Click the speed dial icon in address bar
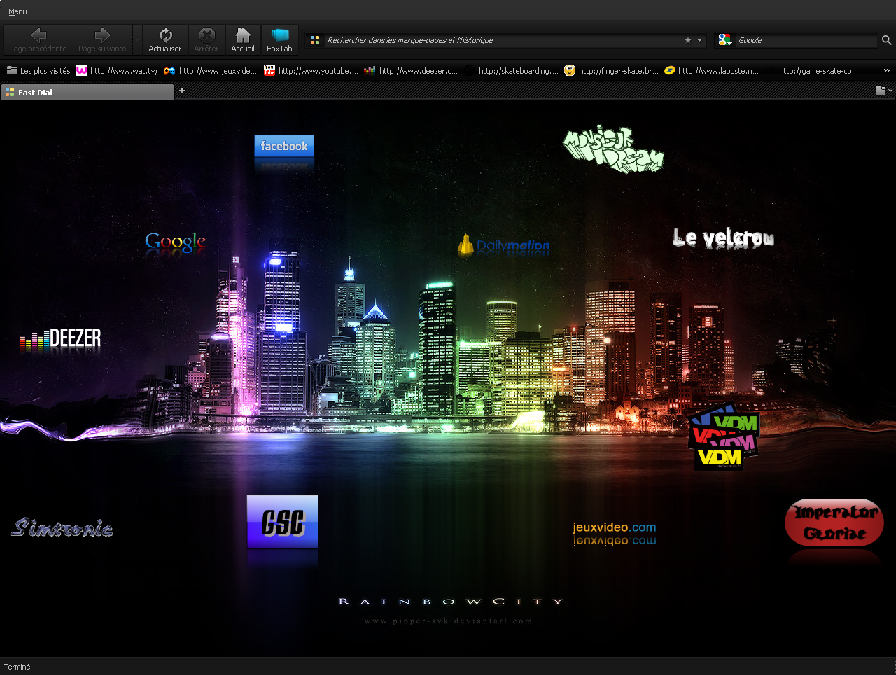Image resolution: width=896 pixels, height=675 pixels. pyautogui.click(x=314, y=40)
